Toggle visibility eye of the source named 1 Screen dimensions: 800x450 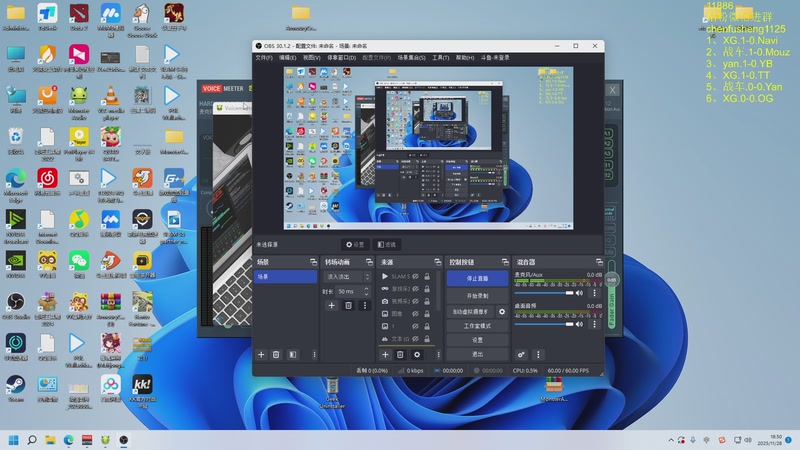pyautogui.click(x=415, y=326)
